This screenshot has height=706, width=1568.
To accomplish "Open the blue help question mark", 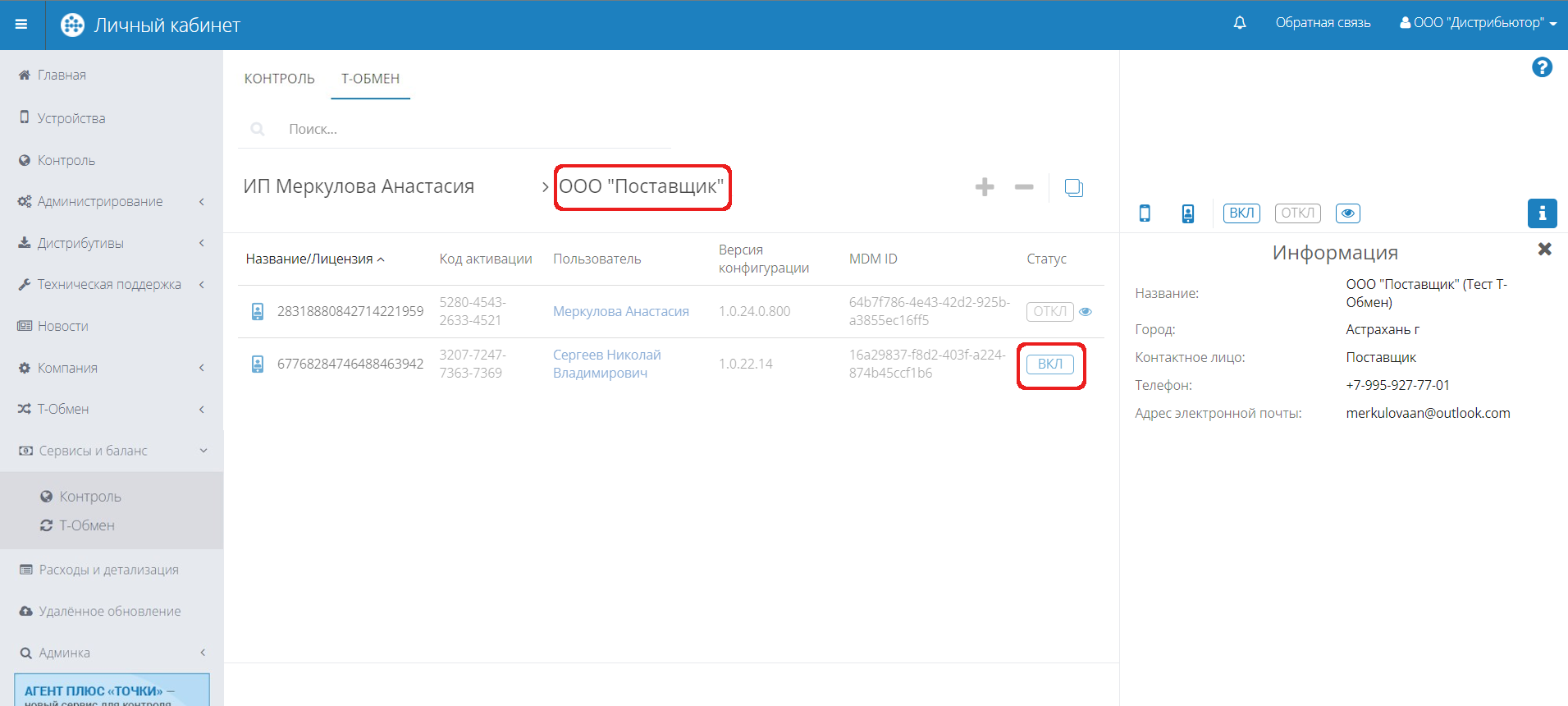I will click(1541, 67).
